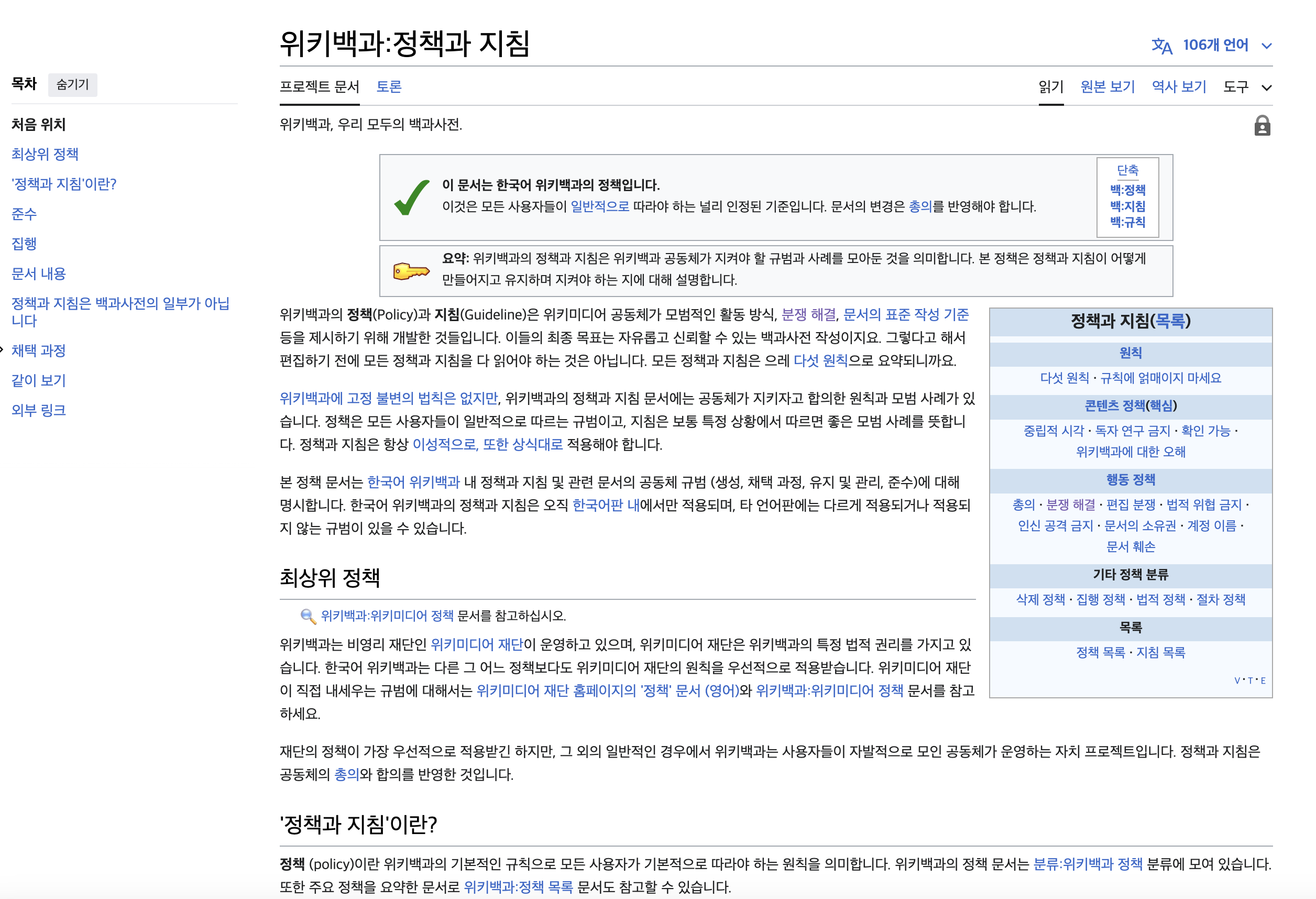
Task: Open 편집 분쟁 link in navbox
Action: click(1130, 505)
